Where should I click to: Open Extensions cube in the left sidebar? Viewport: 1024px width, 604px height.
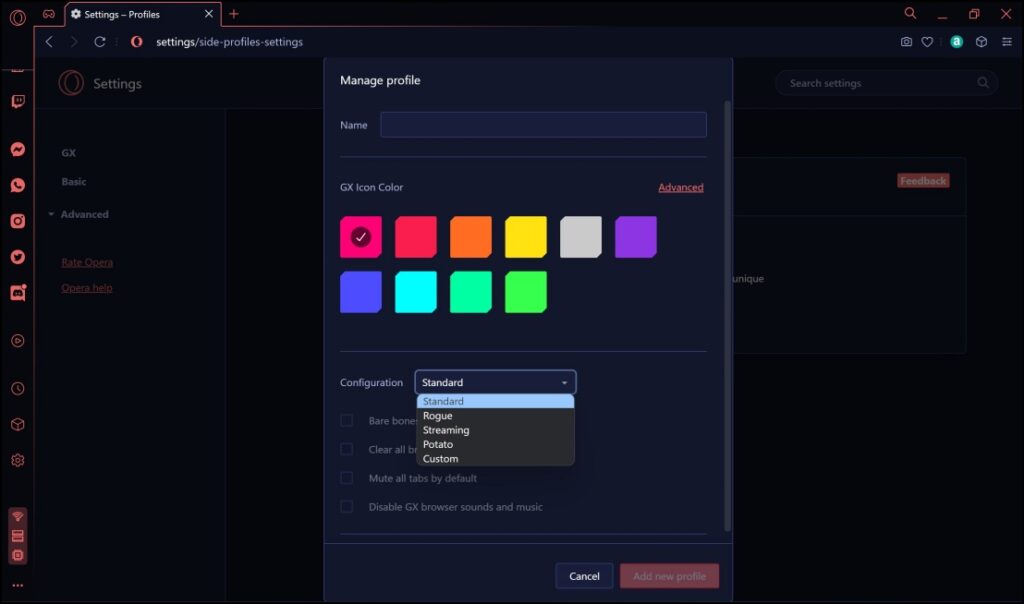[x=18, y=424]
